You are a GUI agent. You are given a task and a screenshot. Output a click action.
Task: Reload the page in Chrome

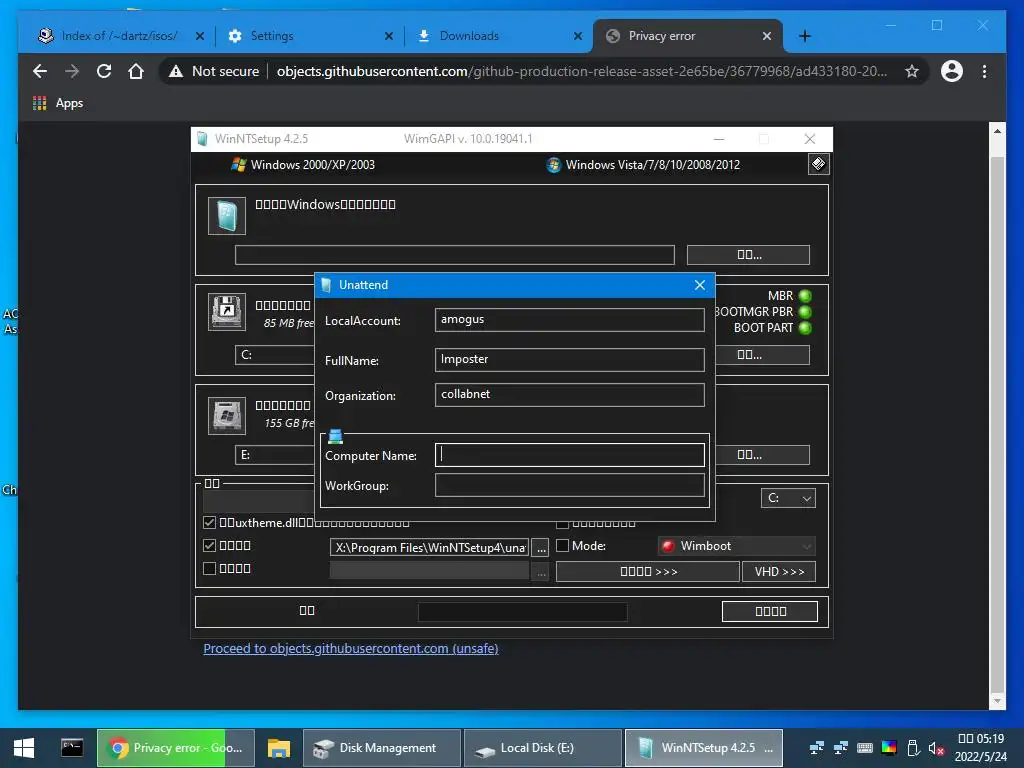pyautogui.click(x=104, y=71)
